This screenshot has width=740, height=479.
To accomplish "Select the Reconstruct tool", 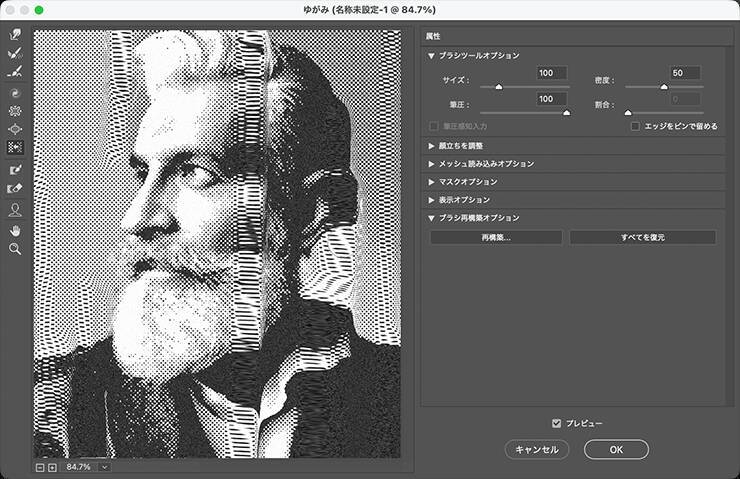I will tap(15, 53).
